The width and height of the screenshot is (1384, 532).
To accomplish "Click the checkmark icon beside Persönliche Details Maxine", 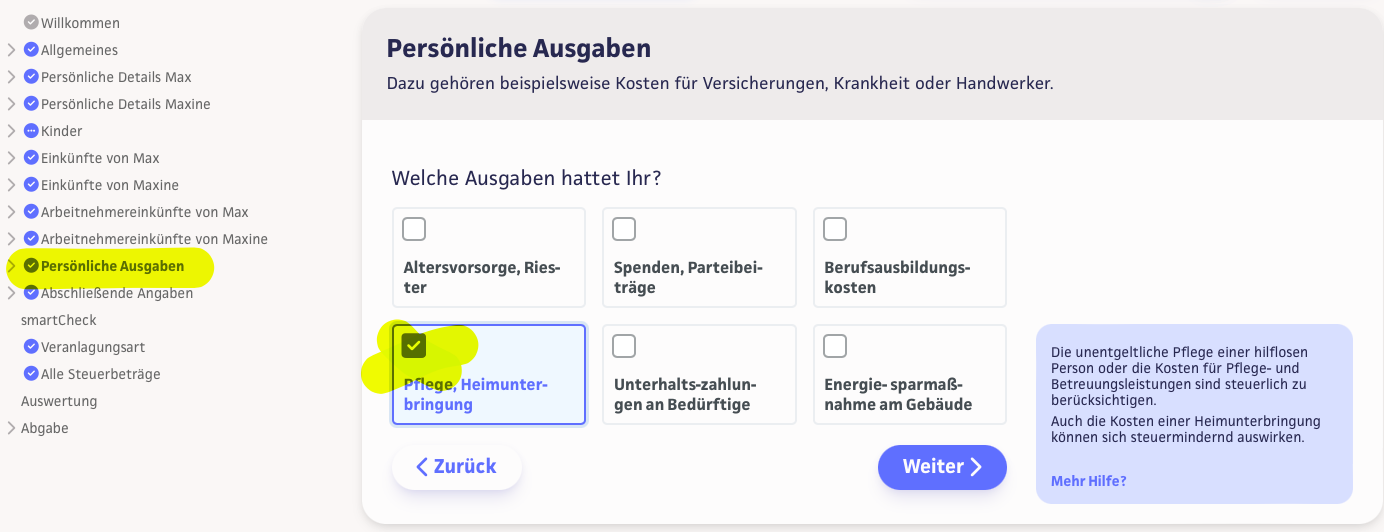I will (x=31, y=104).
